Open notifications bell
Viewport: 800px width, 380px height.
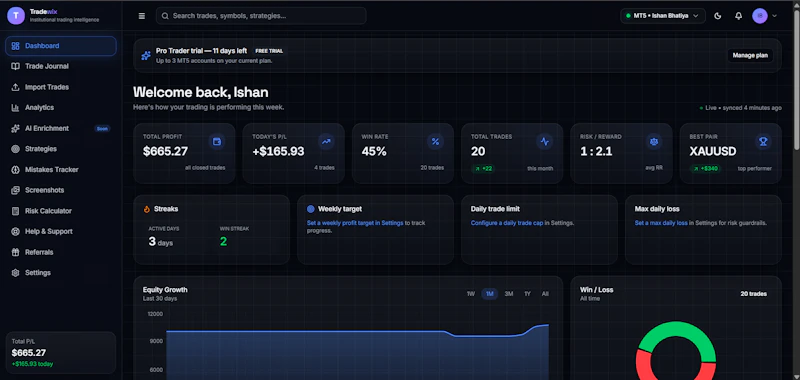pos(738,16)
